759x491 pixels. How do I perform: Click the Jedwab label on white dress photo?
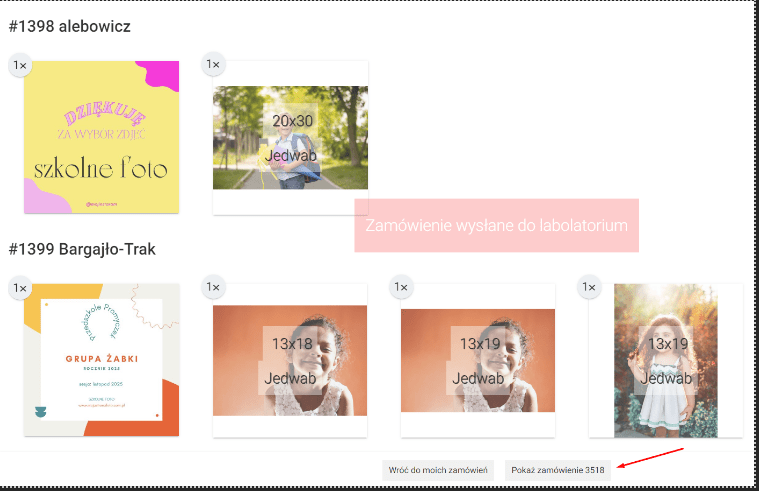click(665, 378)
